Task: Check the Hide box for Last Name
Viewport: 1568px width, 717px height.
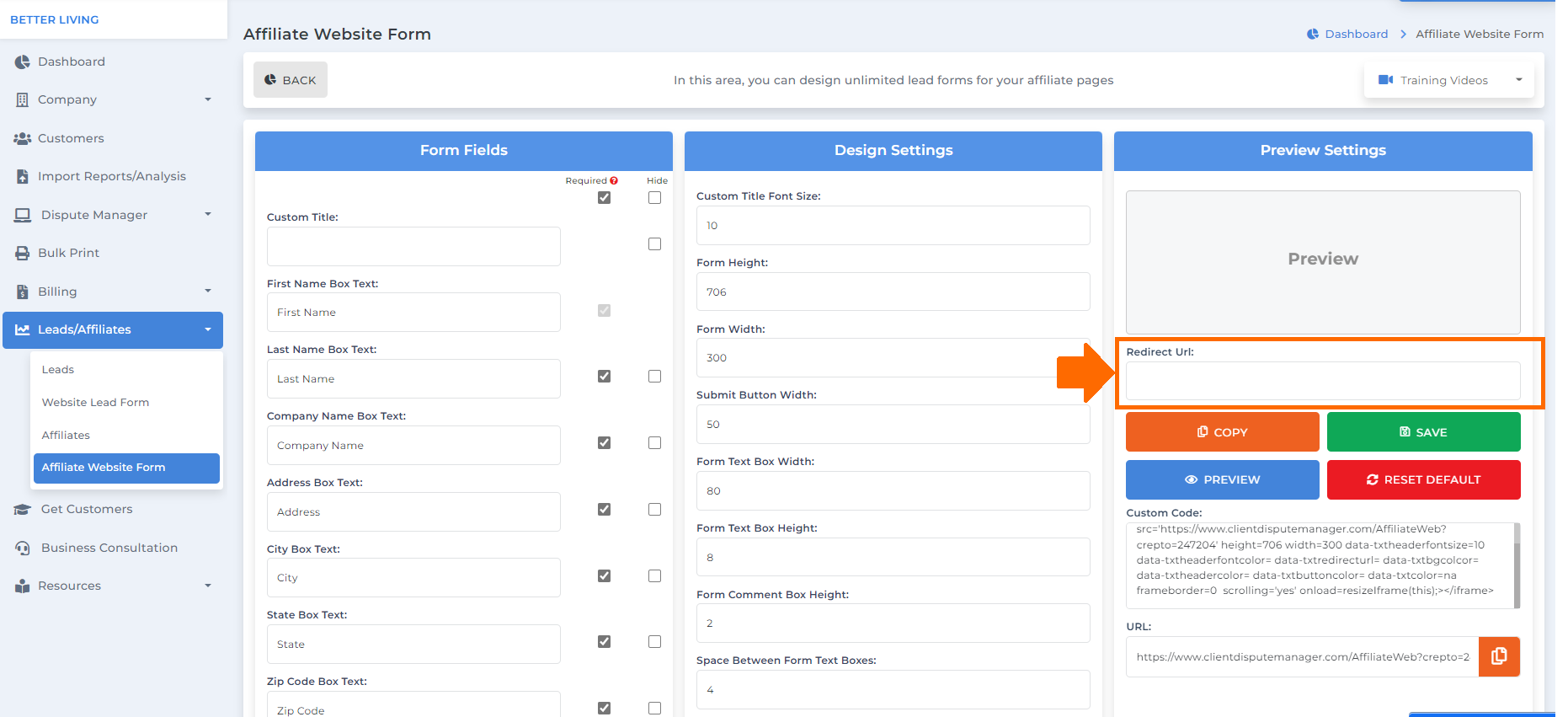Action: click(x=654, y=376)
